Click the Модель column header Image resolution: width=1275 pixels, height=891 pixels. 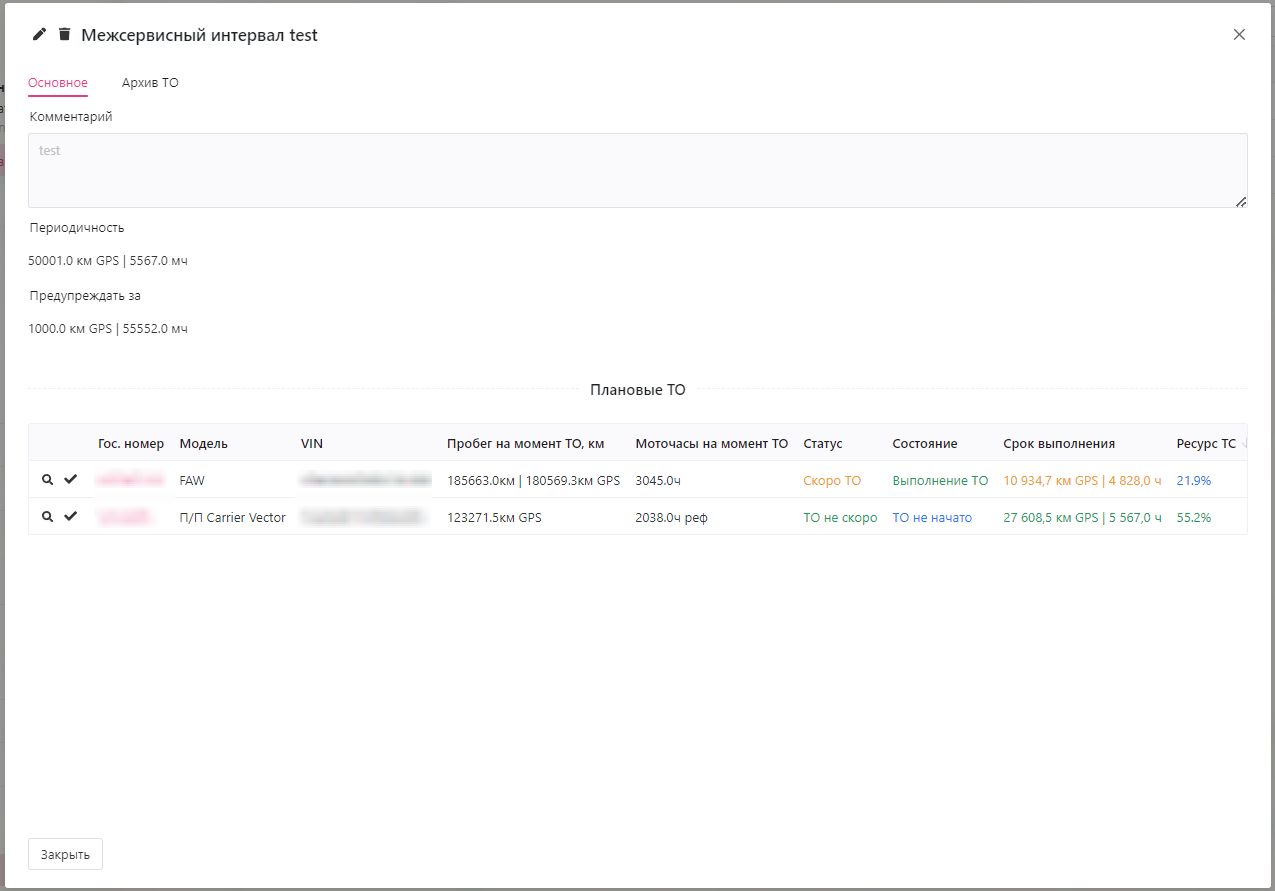point(204,444)
